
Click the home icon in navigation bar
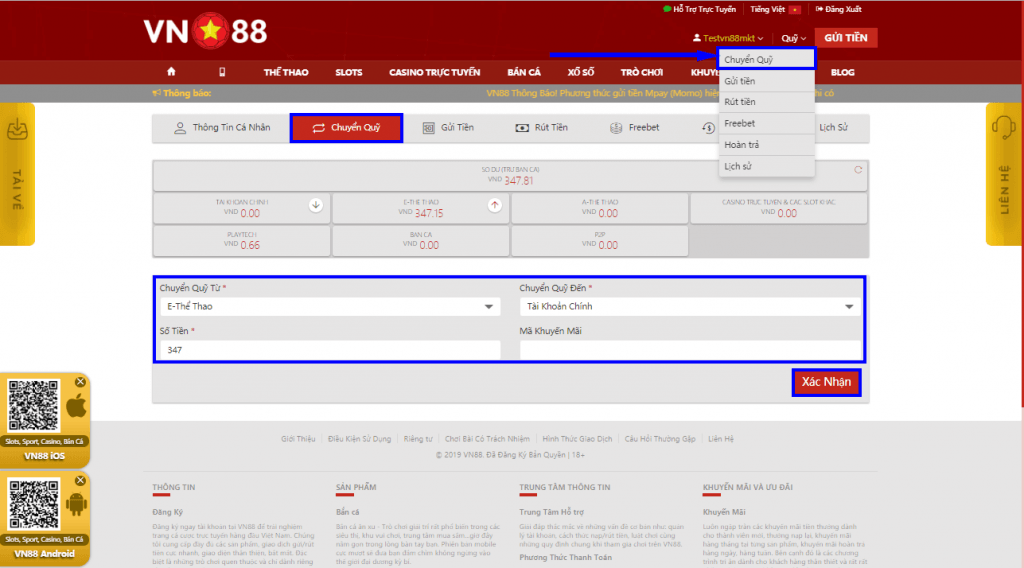(x=171, y=72)
